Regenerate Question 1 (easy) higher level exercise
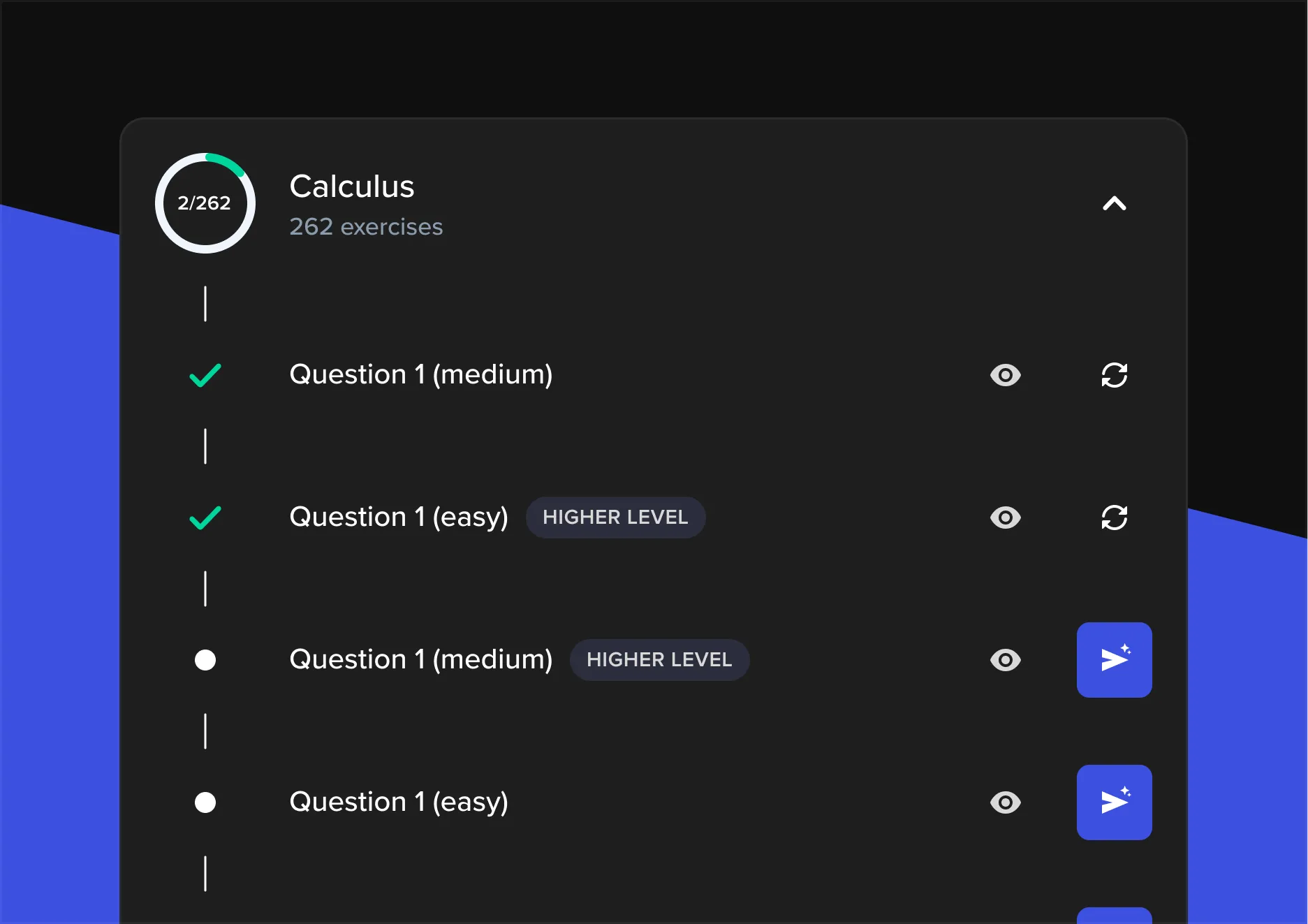 coord(1114,518)
